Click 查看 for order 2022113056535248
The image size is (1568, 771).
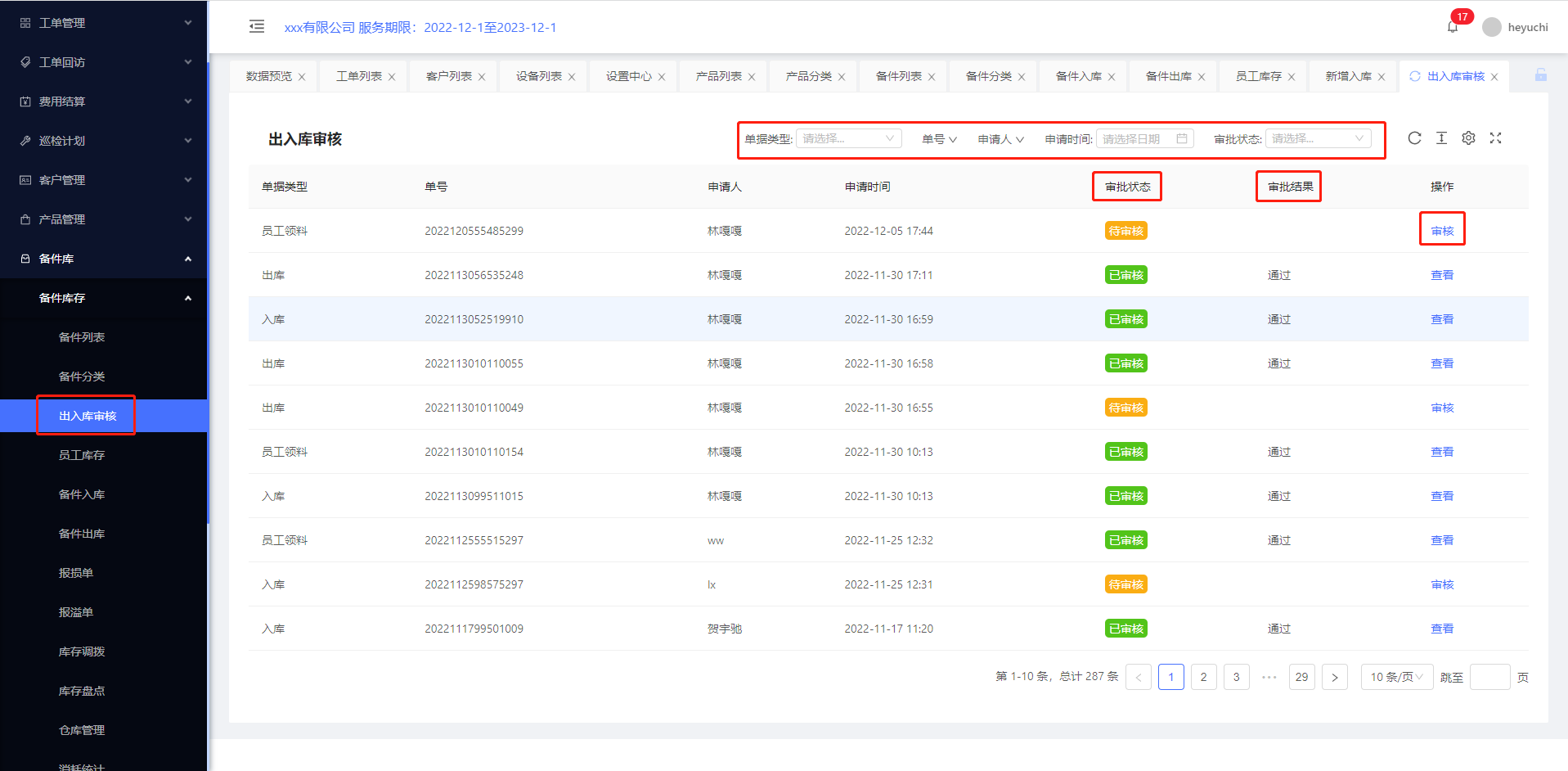pos(1442,275)
